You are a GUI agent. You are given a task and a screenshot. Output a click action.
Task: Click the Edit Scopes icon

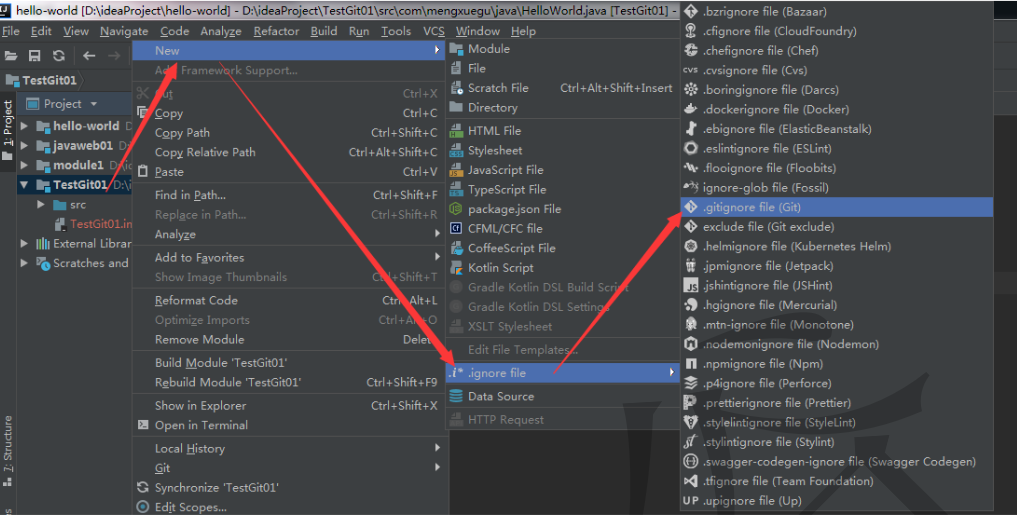pos(143,507)
